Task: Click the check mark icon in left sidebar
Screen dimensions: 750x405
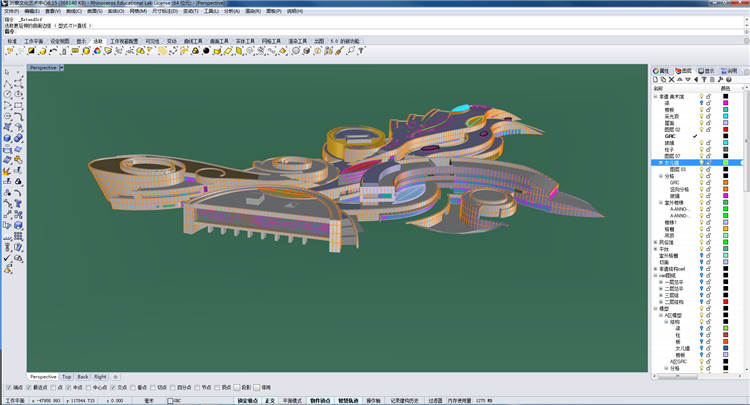Action: [7, 259]
